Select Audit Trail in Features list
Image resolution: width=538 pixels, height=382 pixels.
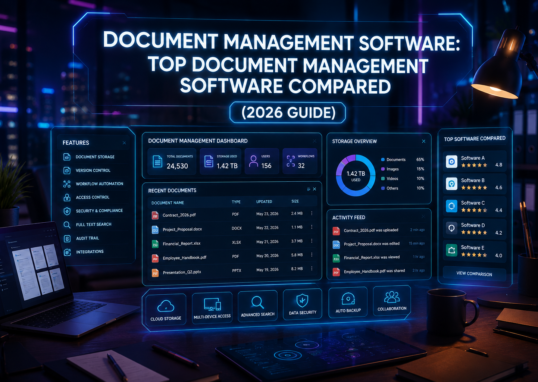[x=81, y=238]
